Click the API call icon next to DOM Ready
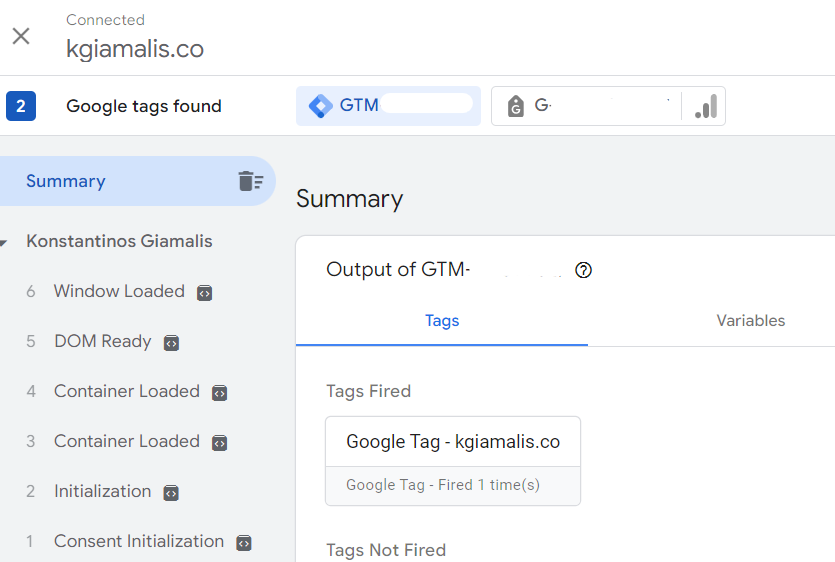 coord(171,343)
